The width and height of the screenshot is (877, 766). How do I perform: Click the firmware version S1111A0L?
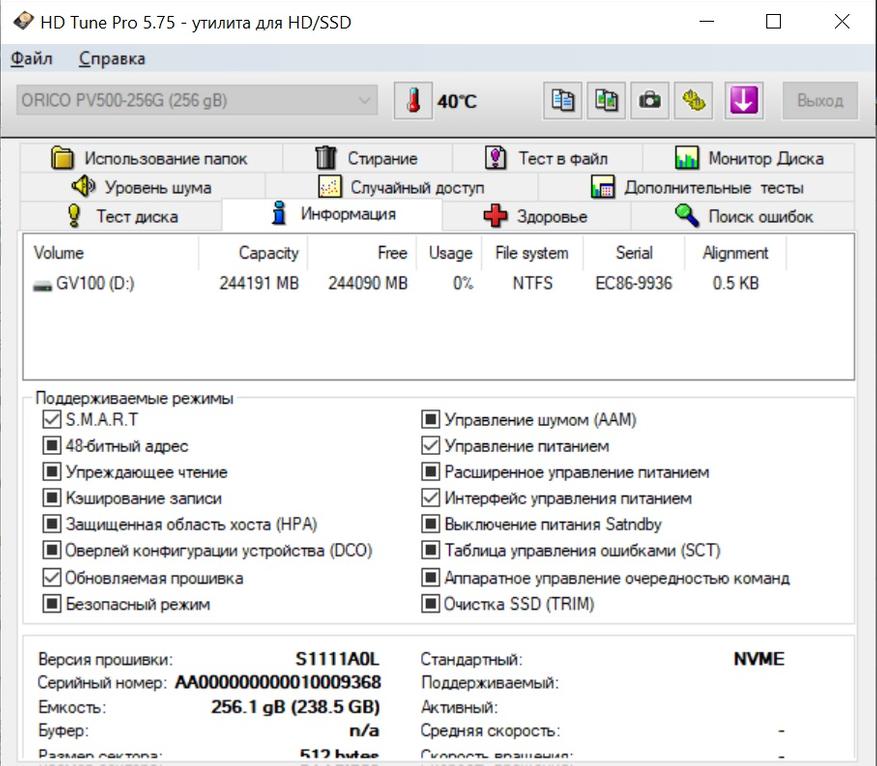pyautogui.click(x=337, y=659)
